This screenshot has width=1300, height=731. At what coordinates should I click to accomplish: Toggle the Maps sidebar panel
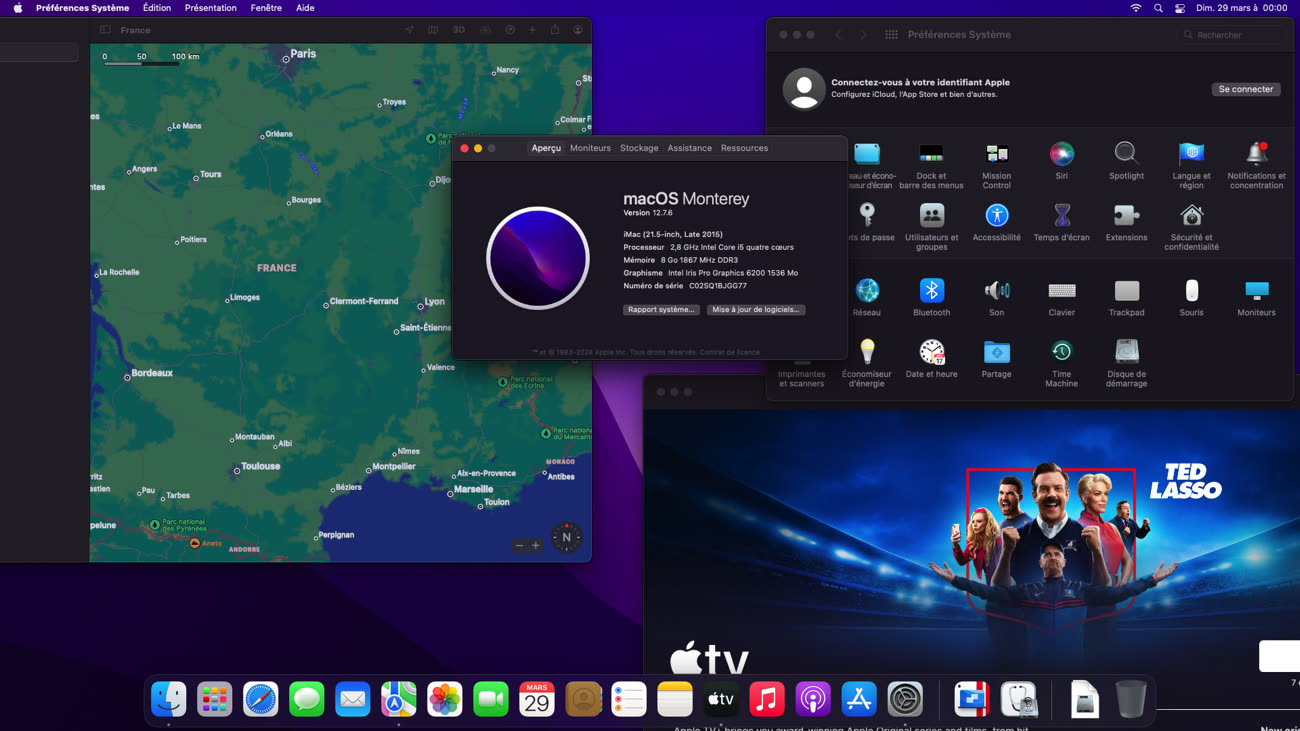[105, 30]
